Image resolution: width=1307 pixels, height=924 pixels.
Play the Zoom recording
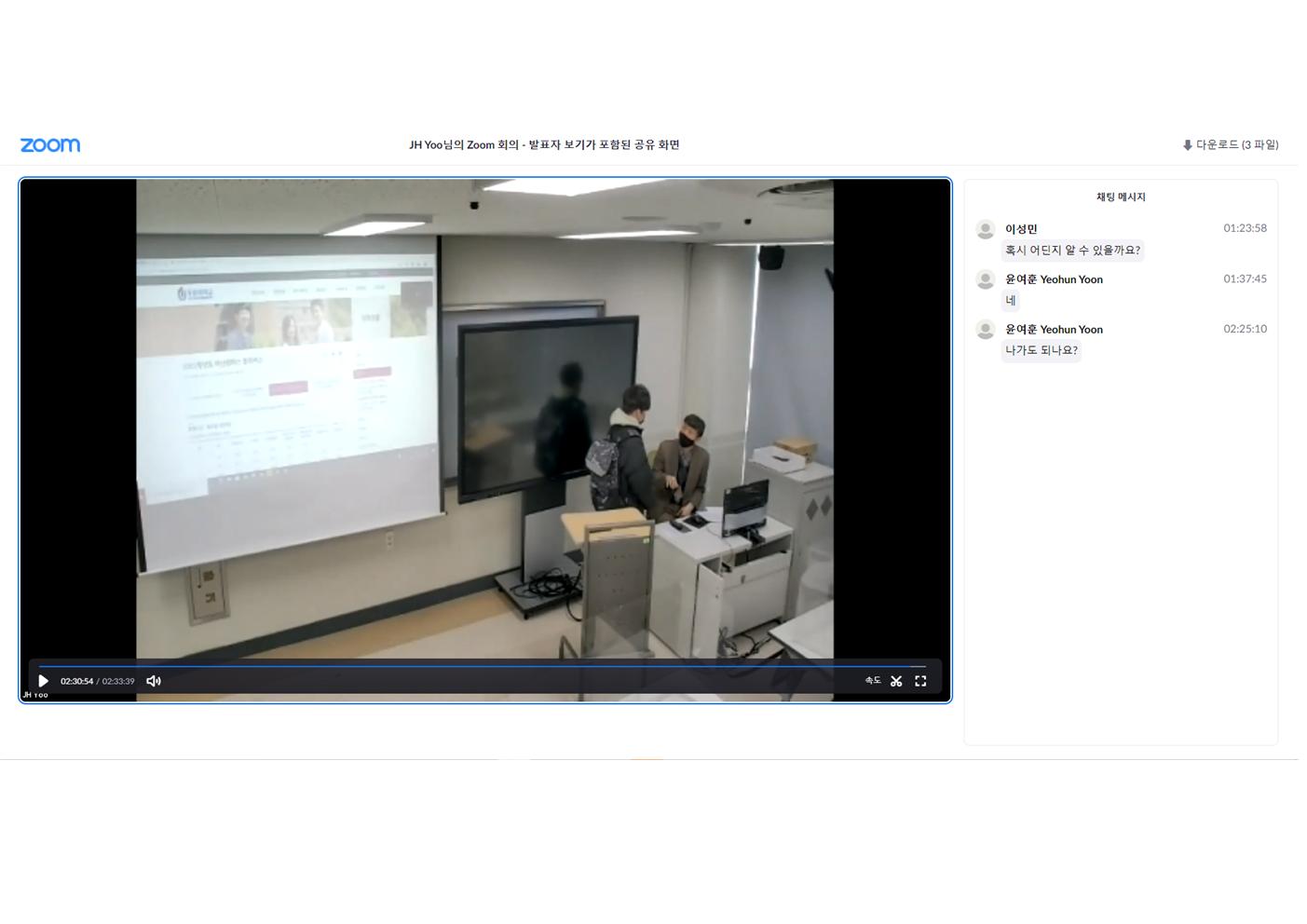click(43, 681)
